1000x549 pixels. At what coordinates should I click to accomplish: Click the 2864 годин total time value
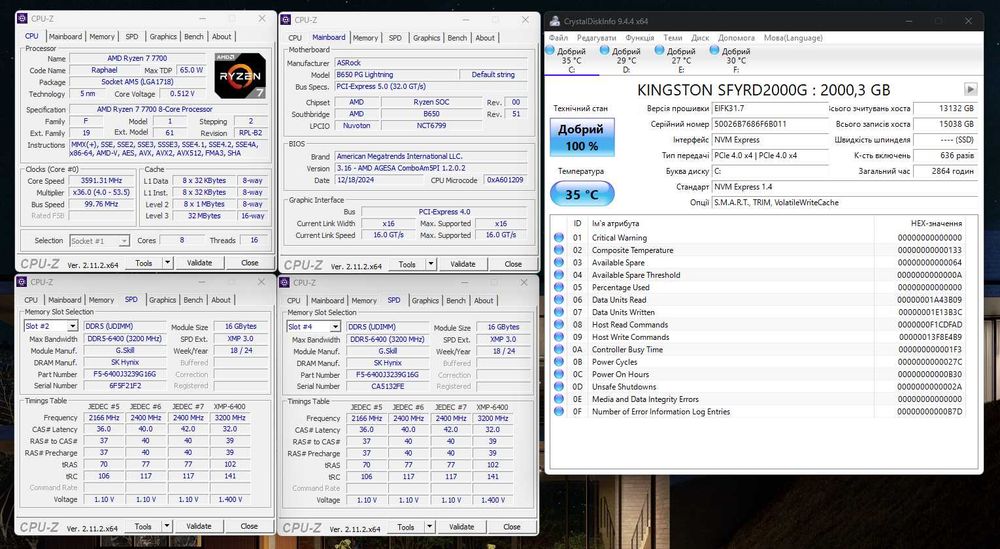(x=945, y=172)
